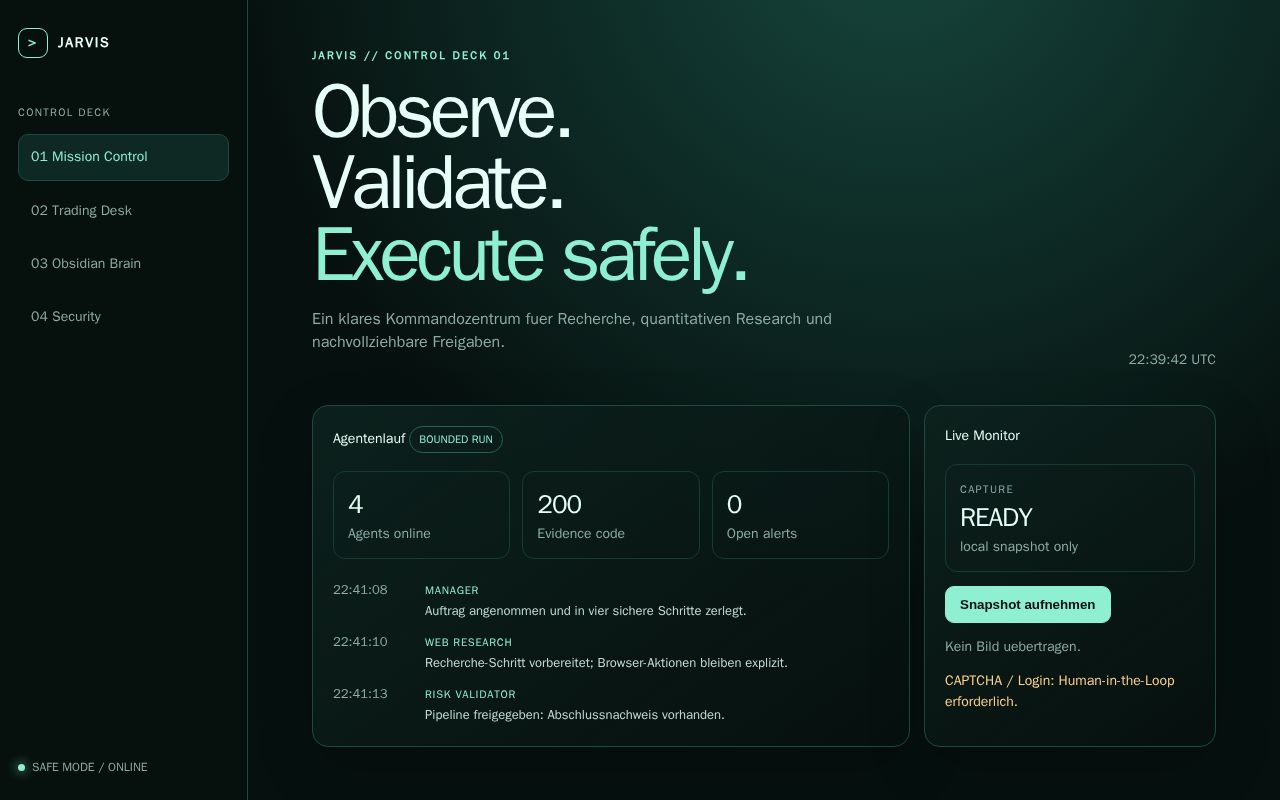
Task: Click the Agentenlauf panel title
Action: point(369,439)
